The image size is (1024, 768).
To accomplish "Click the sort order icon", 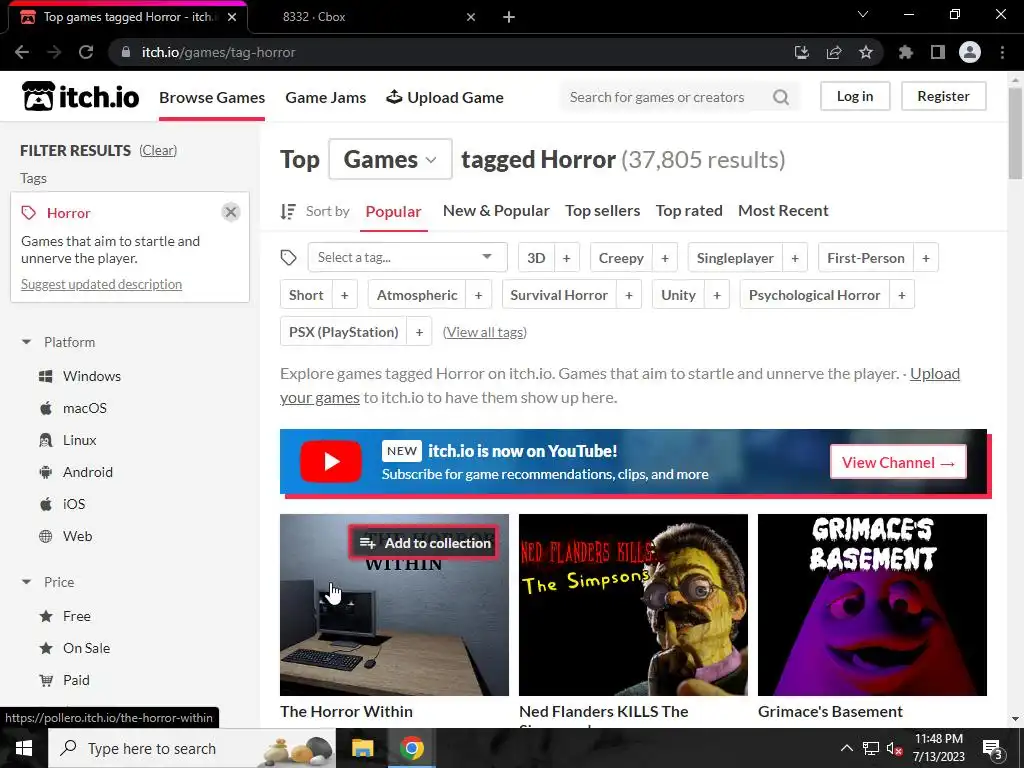I will (x=288, y=212).
